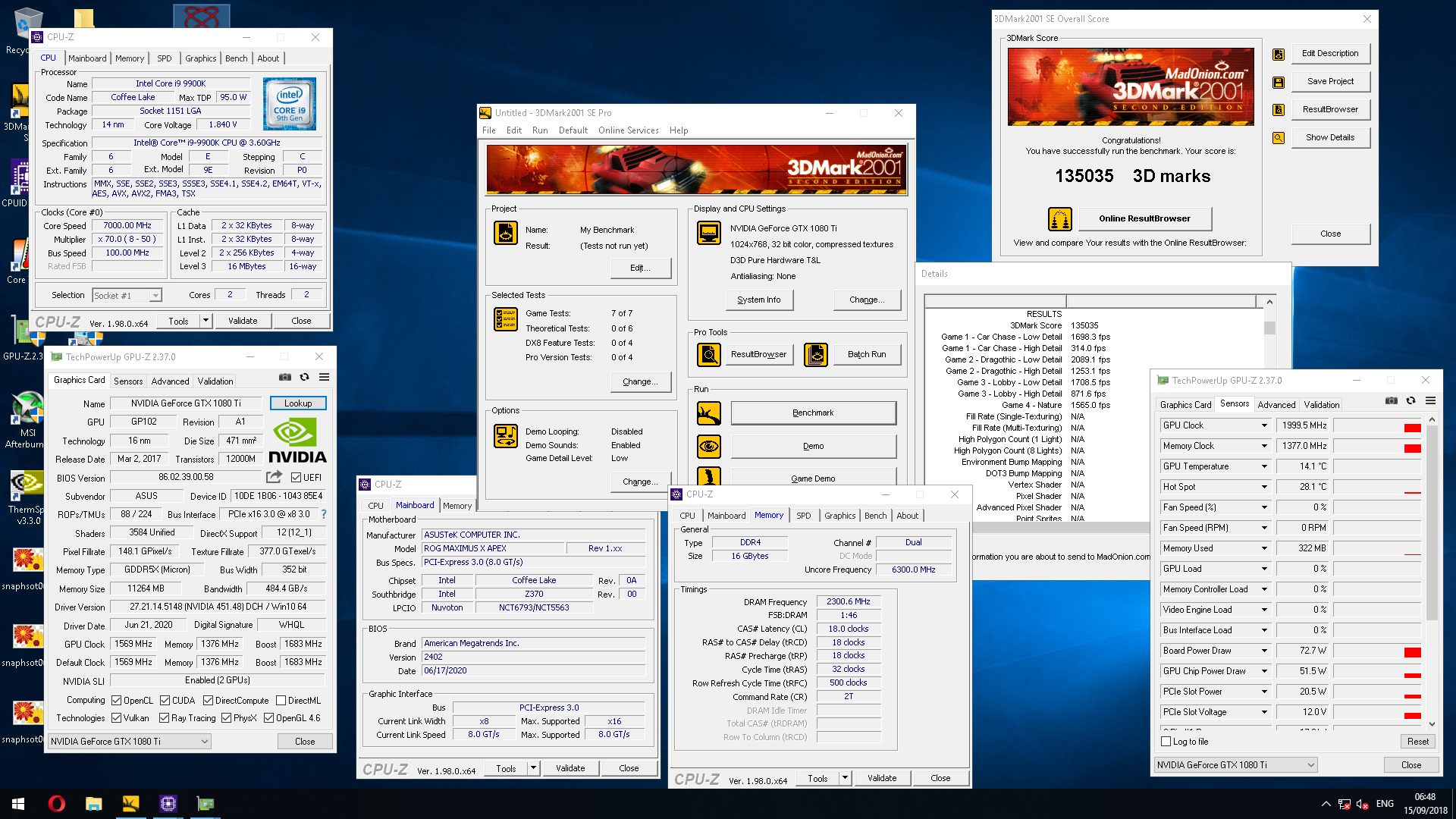Click the Demo eye icon

coord(709,446)
